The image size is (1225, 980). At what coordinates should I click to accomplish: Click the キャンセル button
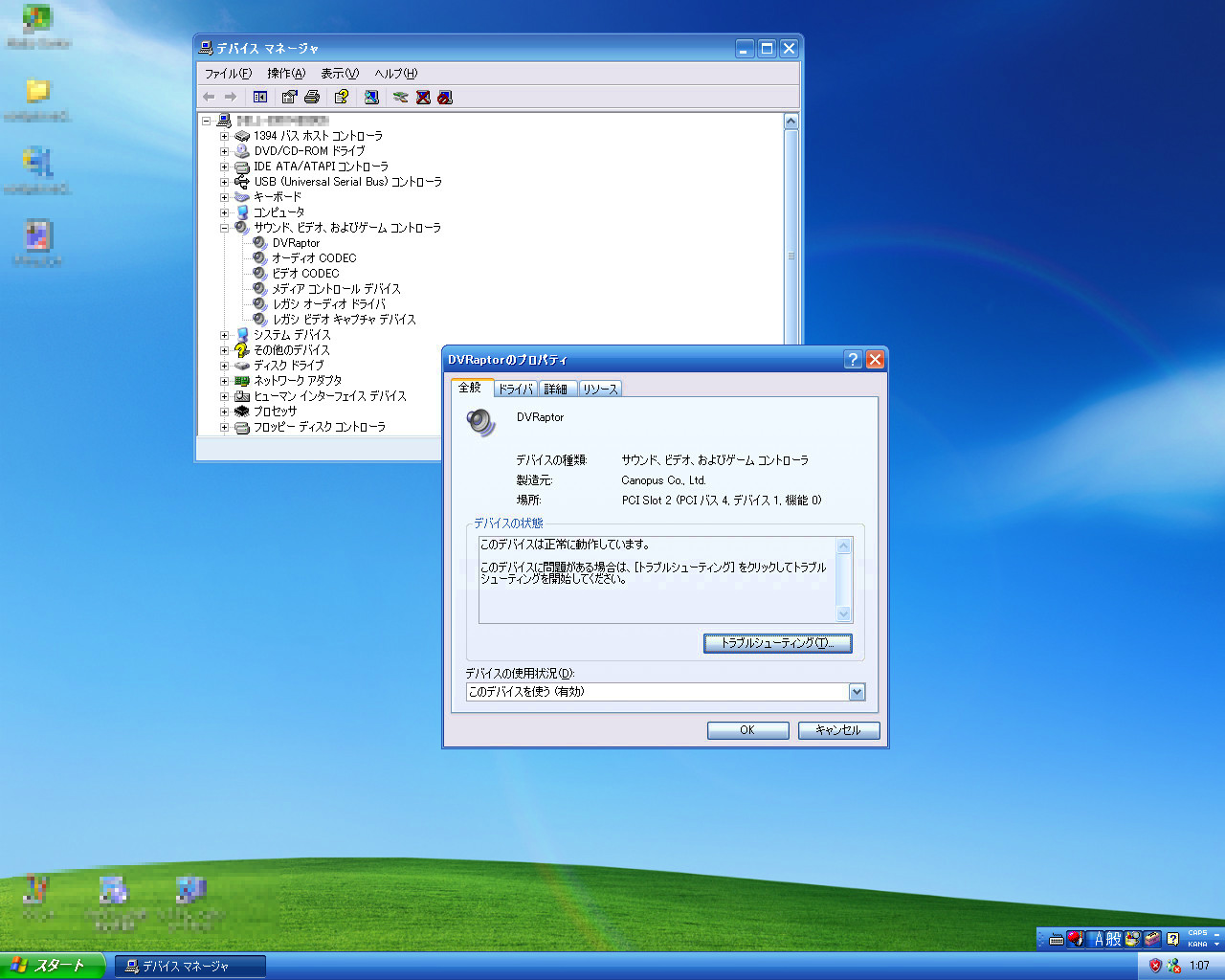[838, 730]
